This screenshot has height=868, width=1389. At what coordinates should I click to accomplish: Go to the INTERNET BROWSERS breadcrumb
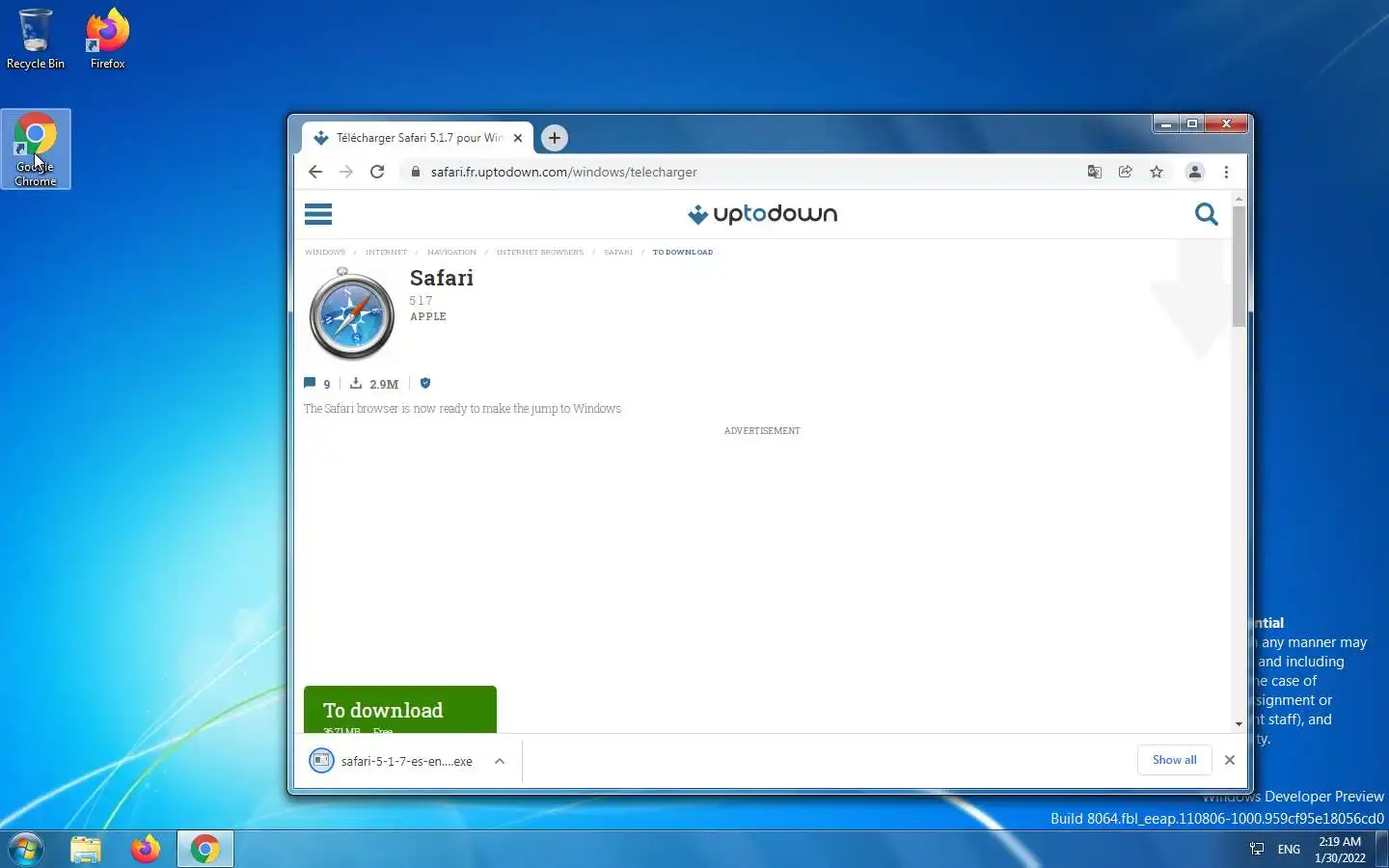pyautogui.click(x=540, y=253)
